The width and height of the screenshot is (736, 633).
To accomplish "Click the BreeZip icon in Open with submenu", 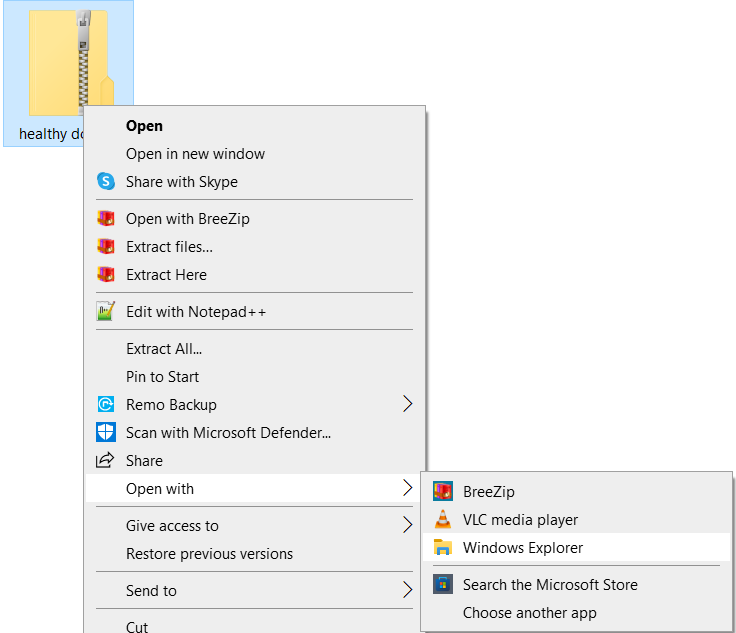I will 443,492.
